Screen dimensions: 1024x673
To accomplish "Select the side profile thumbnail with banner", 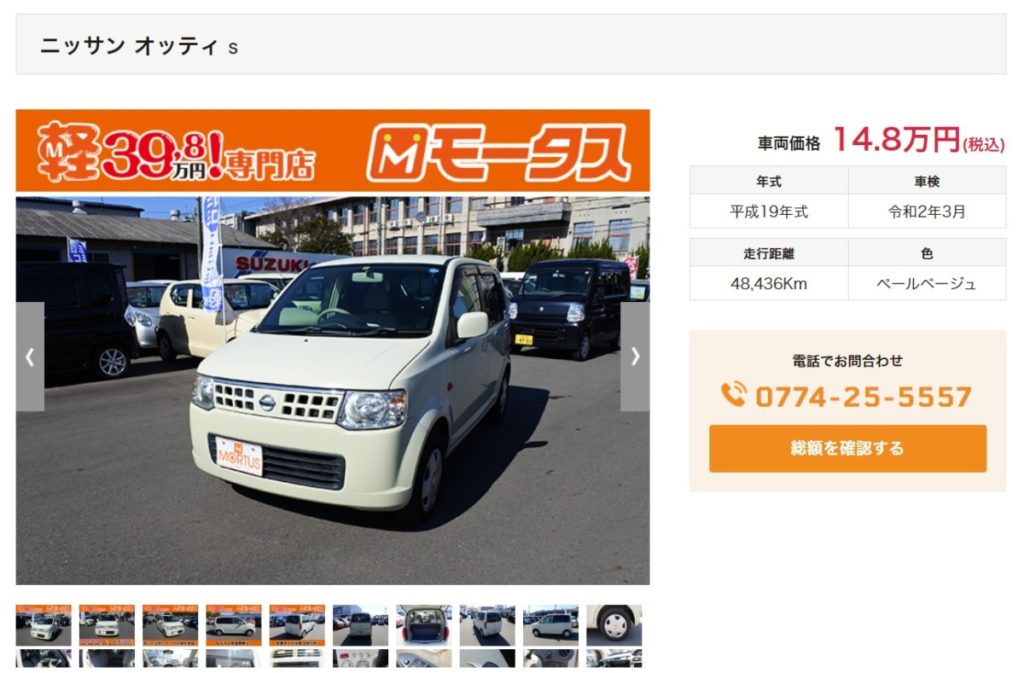I will (234, 625).
